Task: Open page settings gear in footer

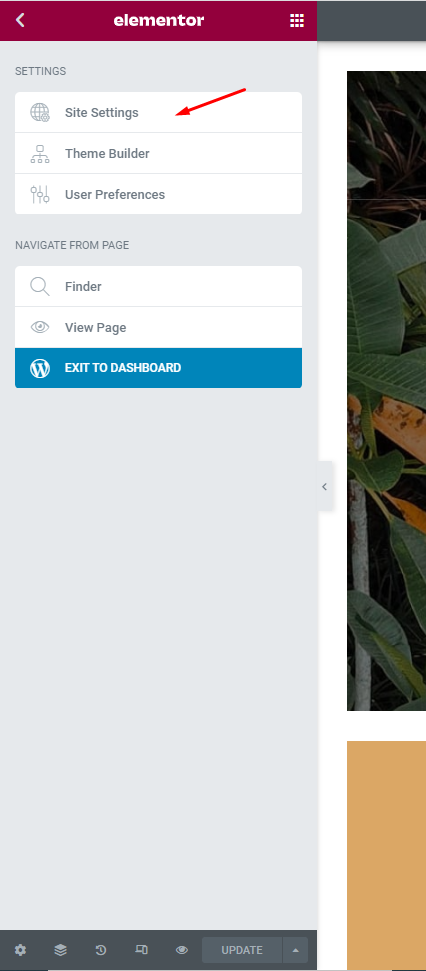Action: [x=20, y=950]
